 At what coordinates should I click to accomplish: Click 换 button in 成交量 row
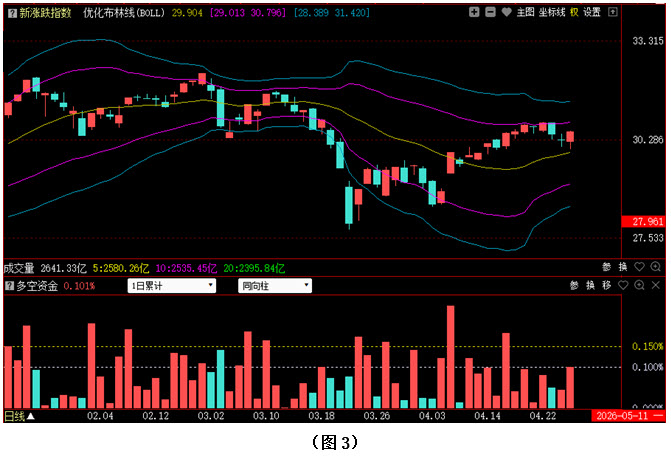[x=622, y=267]
